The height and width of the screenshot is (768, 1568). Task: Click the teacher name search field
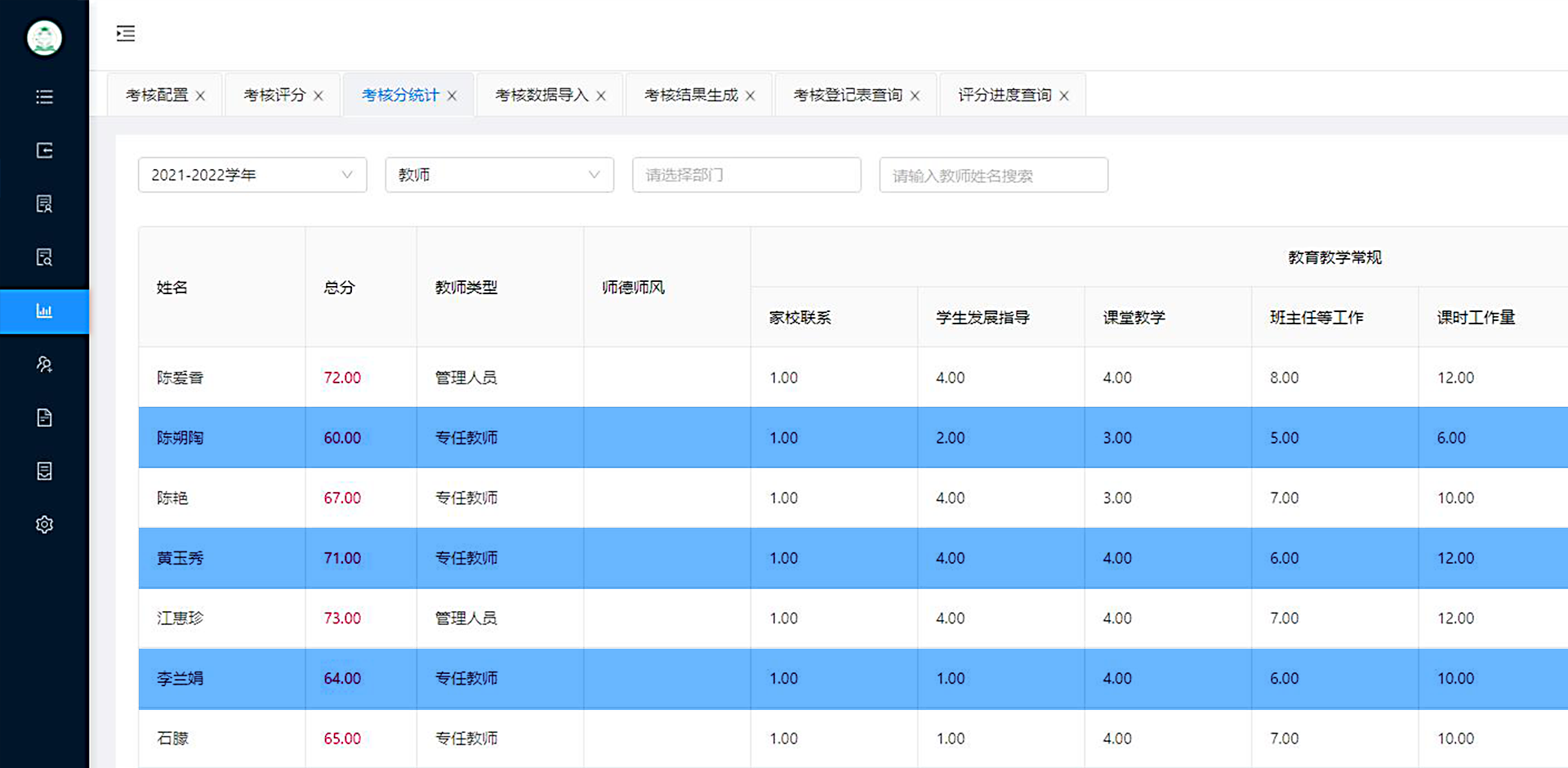(x=993, y=175)
